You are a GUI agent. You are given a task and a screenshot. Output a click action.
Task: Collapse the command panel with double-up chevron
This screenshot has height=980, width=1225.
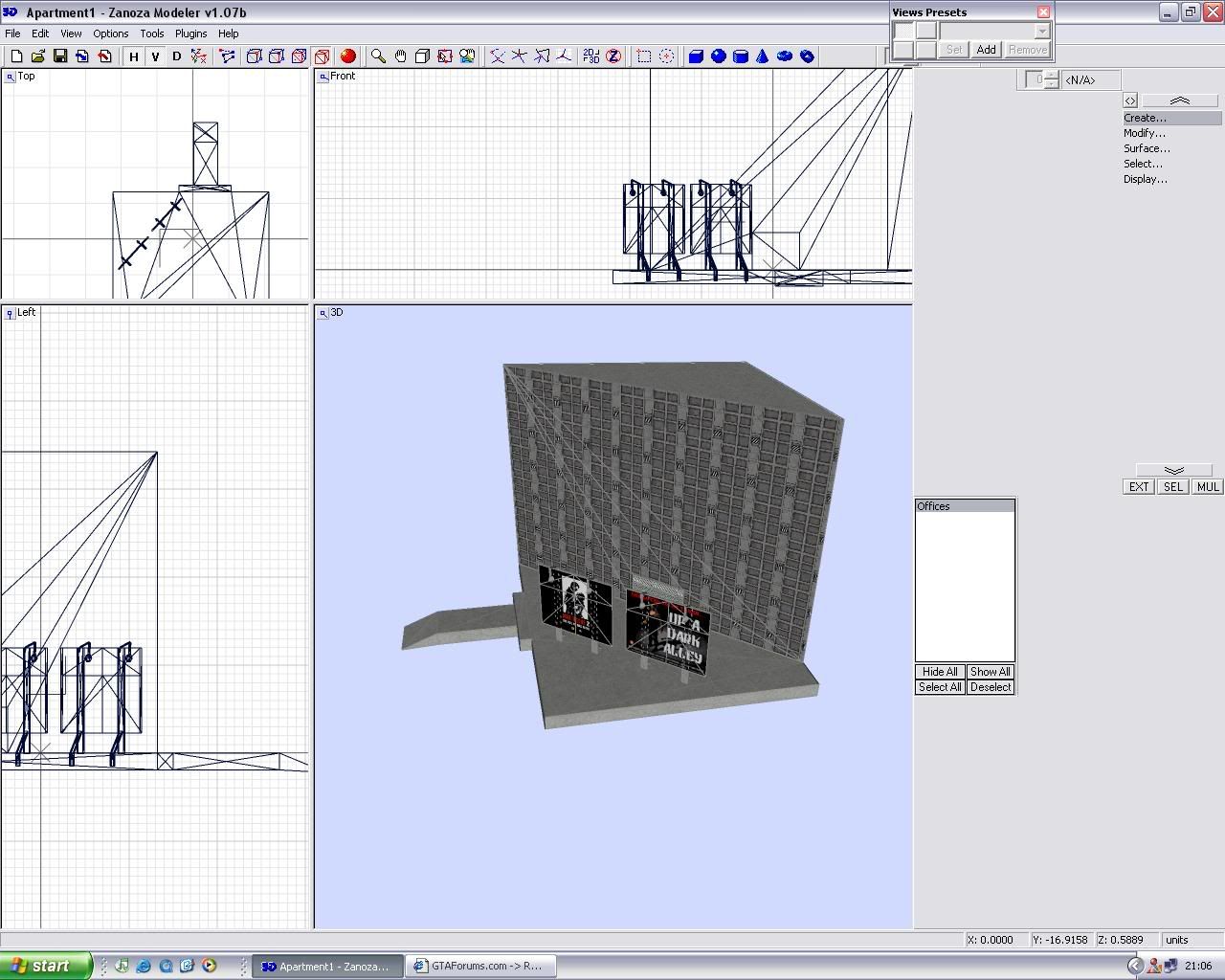point(1179,100)
